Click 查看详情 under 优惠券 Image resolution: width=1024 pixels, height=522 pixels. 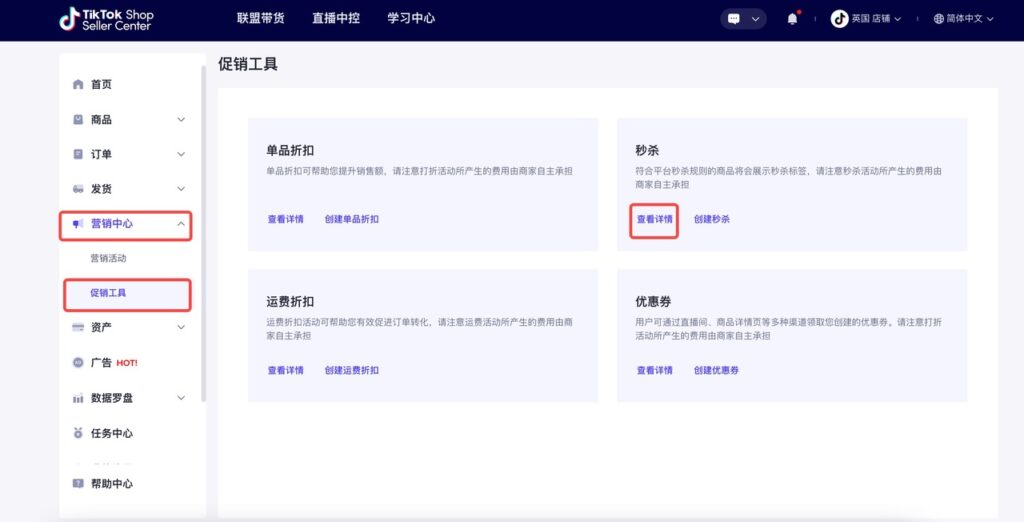[654, 370]
